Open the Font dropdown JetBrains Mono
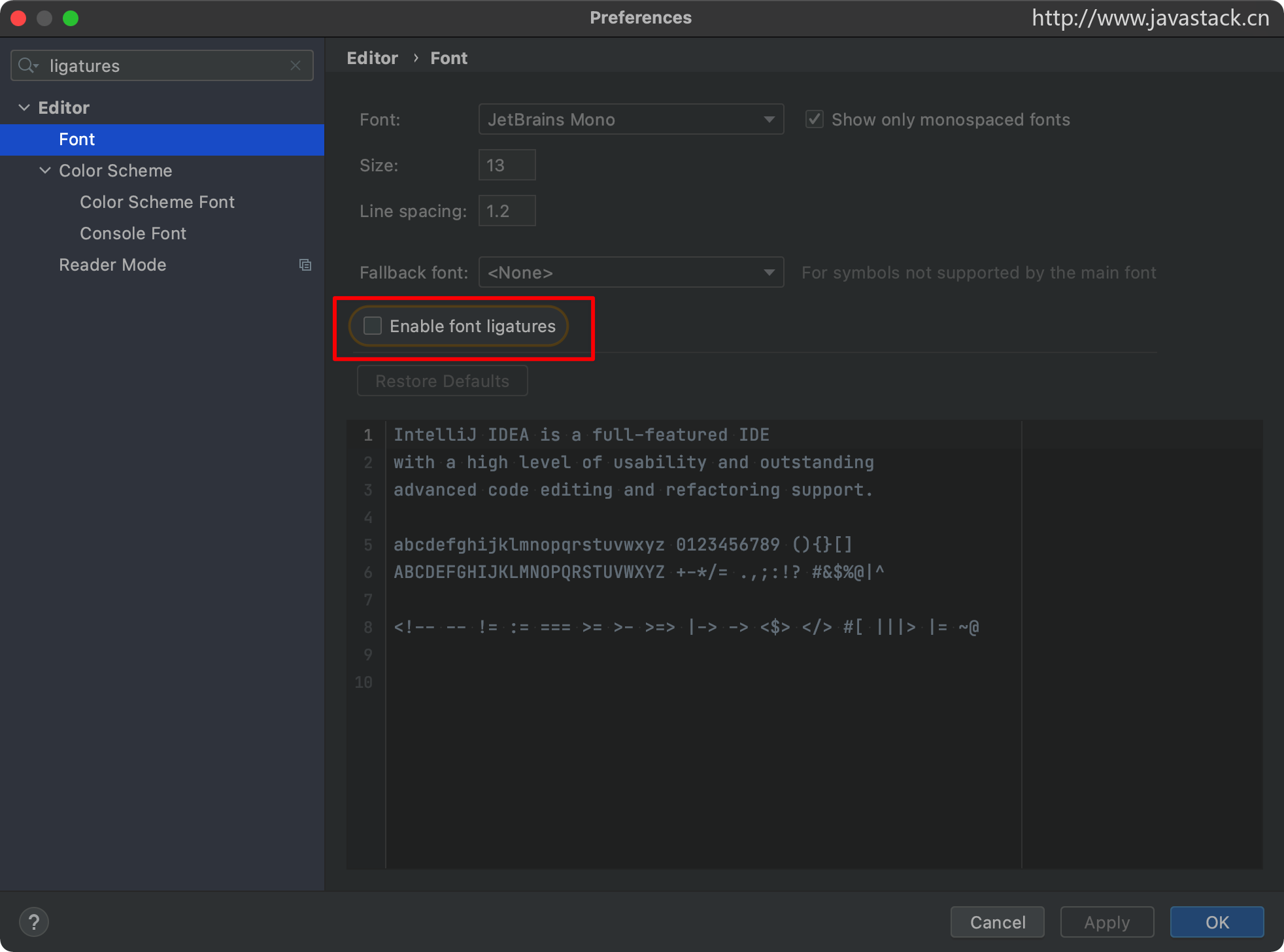This screenshot has height=952, width=1284. coord(630,120)
